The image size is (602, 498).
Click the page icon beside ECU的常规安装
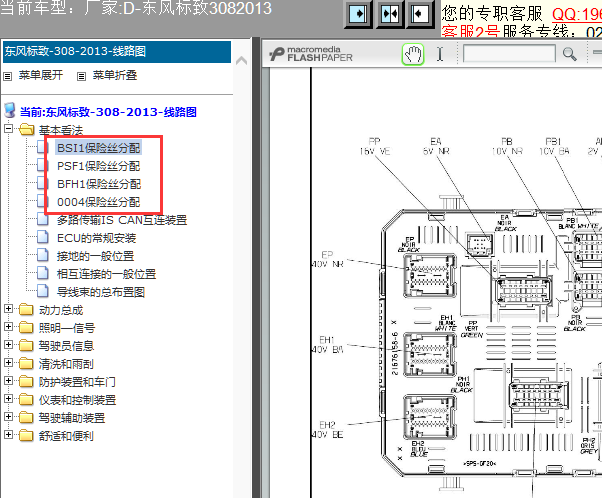(43, 237)
